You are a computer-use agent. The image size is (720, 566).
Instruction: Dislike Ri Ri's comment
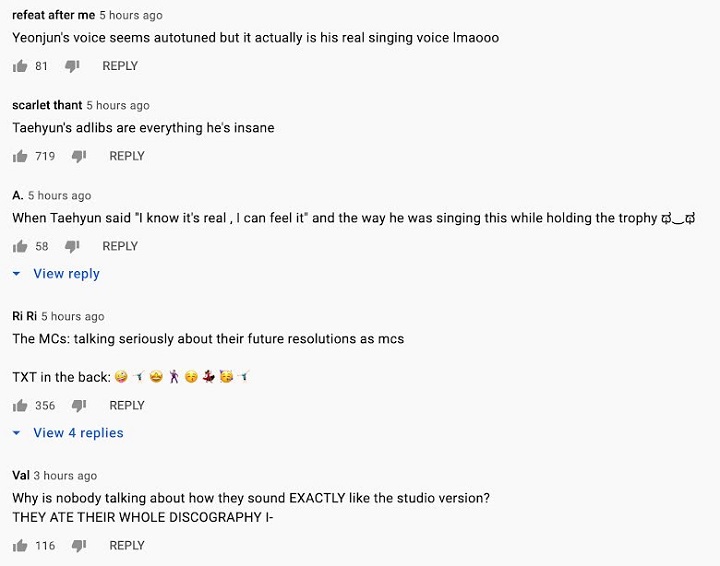pyautogui.click(x=79, y=406)
